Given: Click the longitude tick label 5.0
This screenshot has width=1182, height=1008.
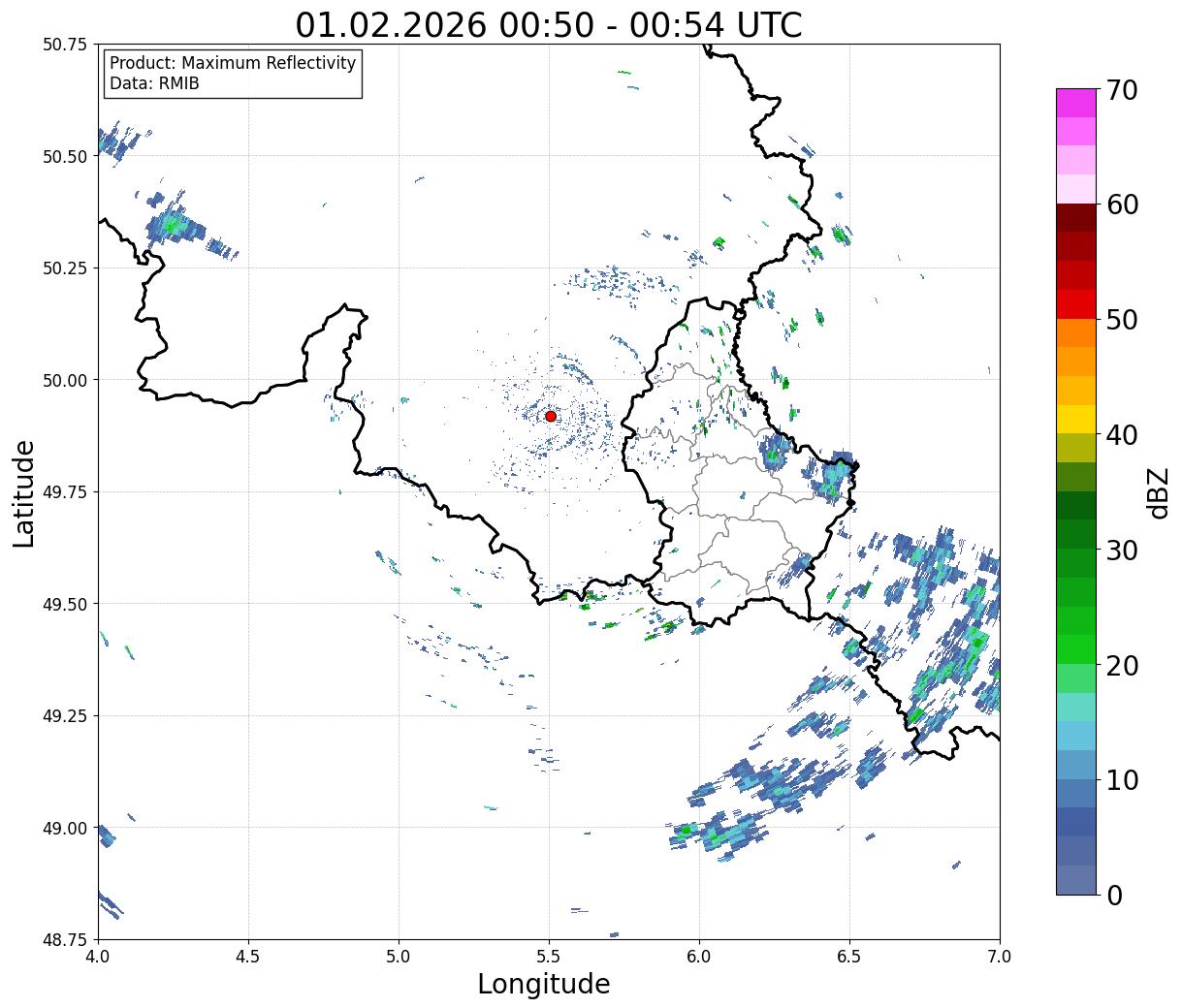Looking at the screenshot, I should tap(399, 956).
